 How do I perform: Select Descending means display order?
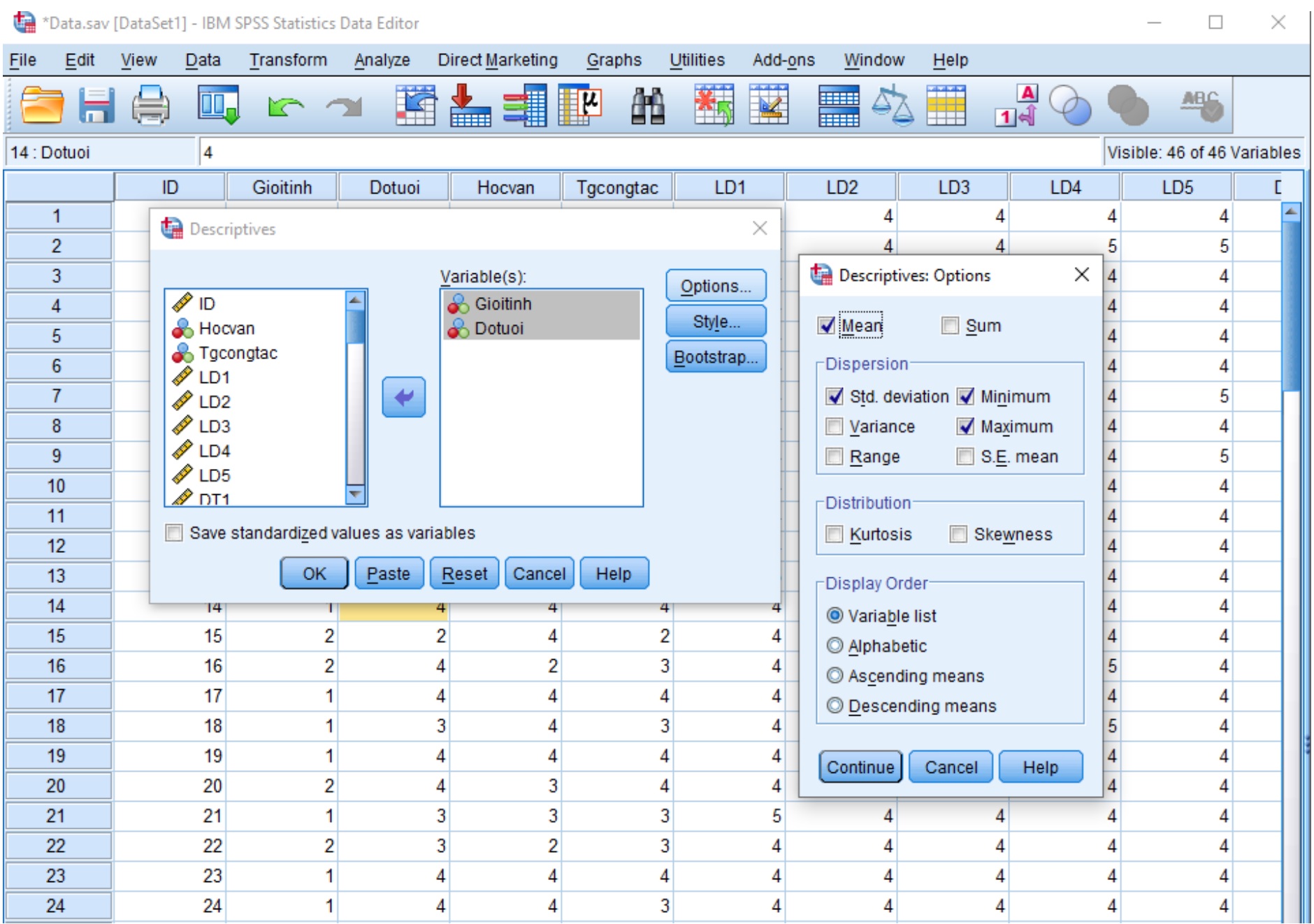[835, 705]
